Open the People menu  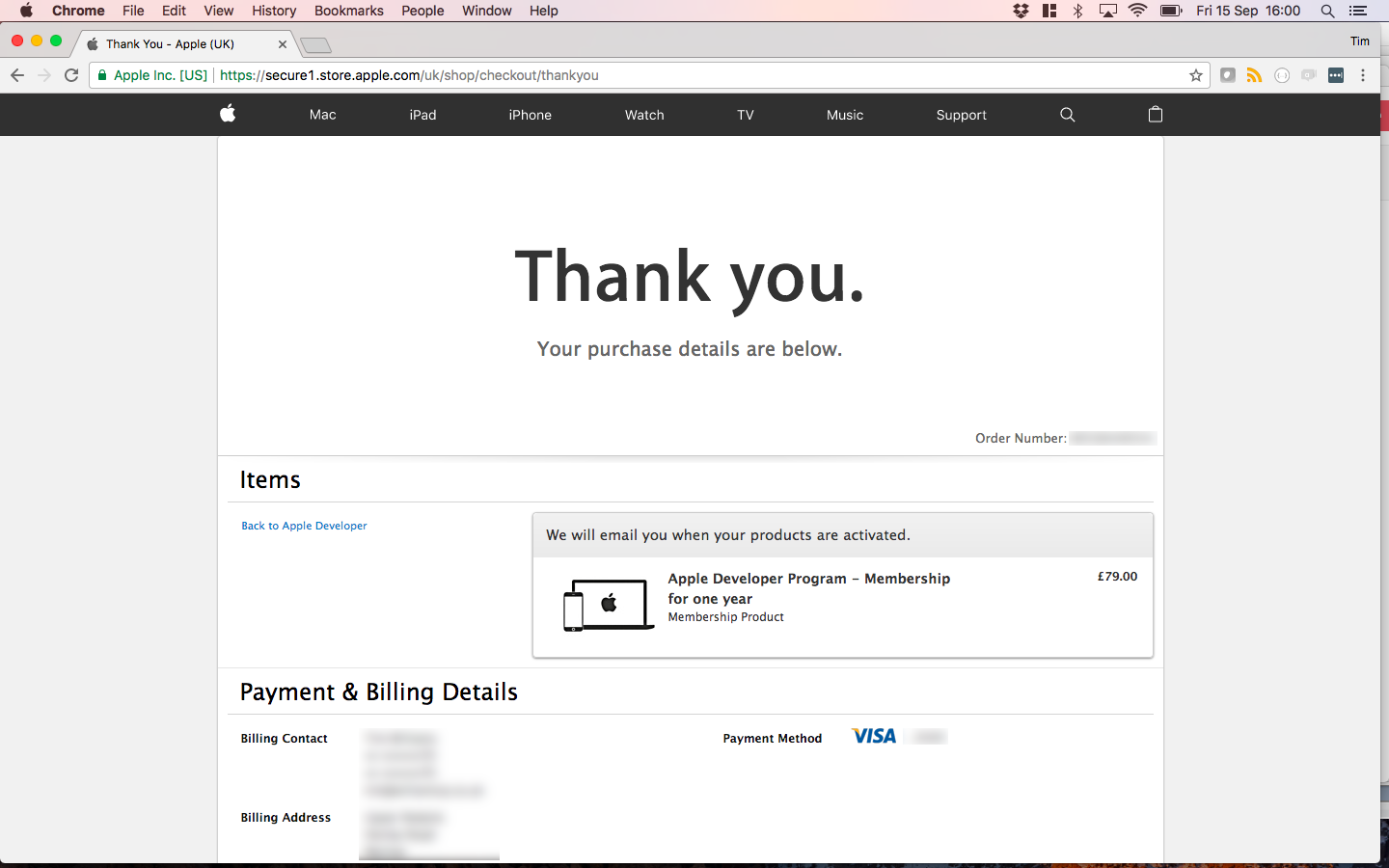422,11
